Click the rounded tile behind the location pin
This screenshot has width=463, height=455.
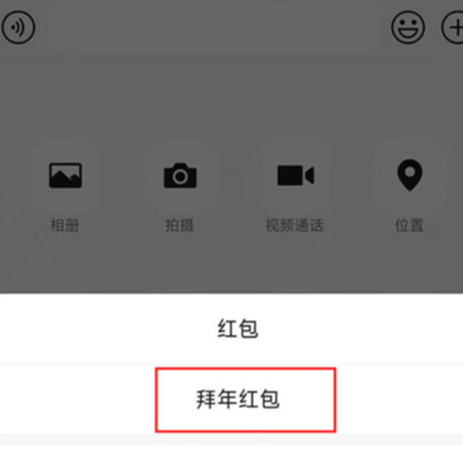pyautogui.click(x=410, y=175)
